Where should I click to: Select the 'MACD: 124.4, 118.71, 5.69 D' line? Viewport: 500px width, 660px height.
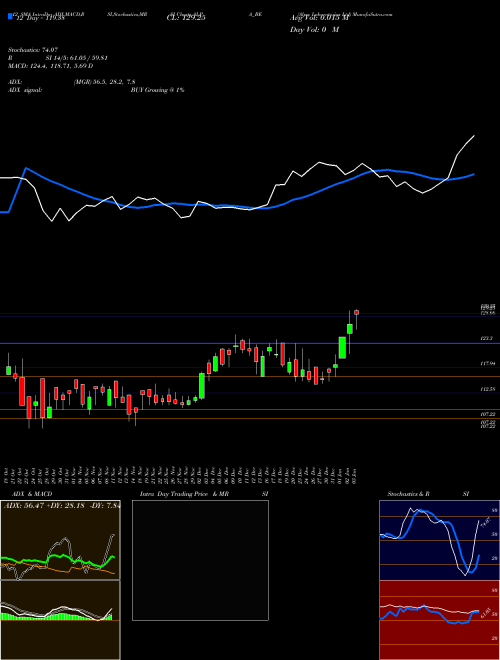point(51,66)
